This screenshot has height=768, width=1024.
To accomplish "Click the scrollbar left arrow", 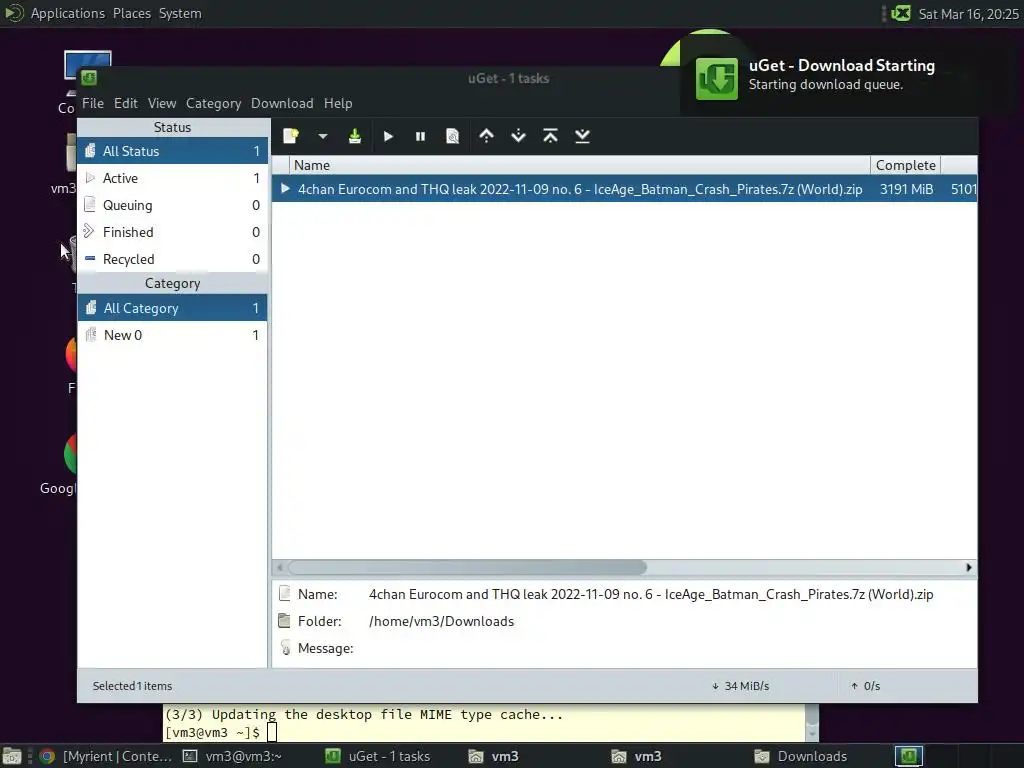I will (x=280, y=568).
